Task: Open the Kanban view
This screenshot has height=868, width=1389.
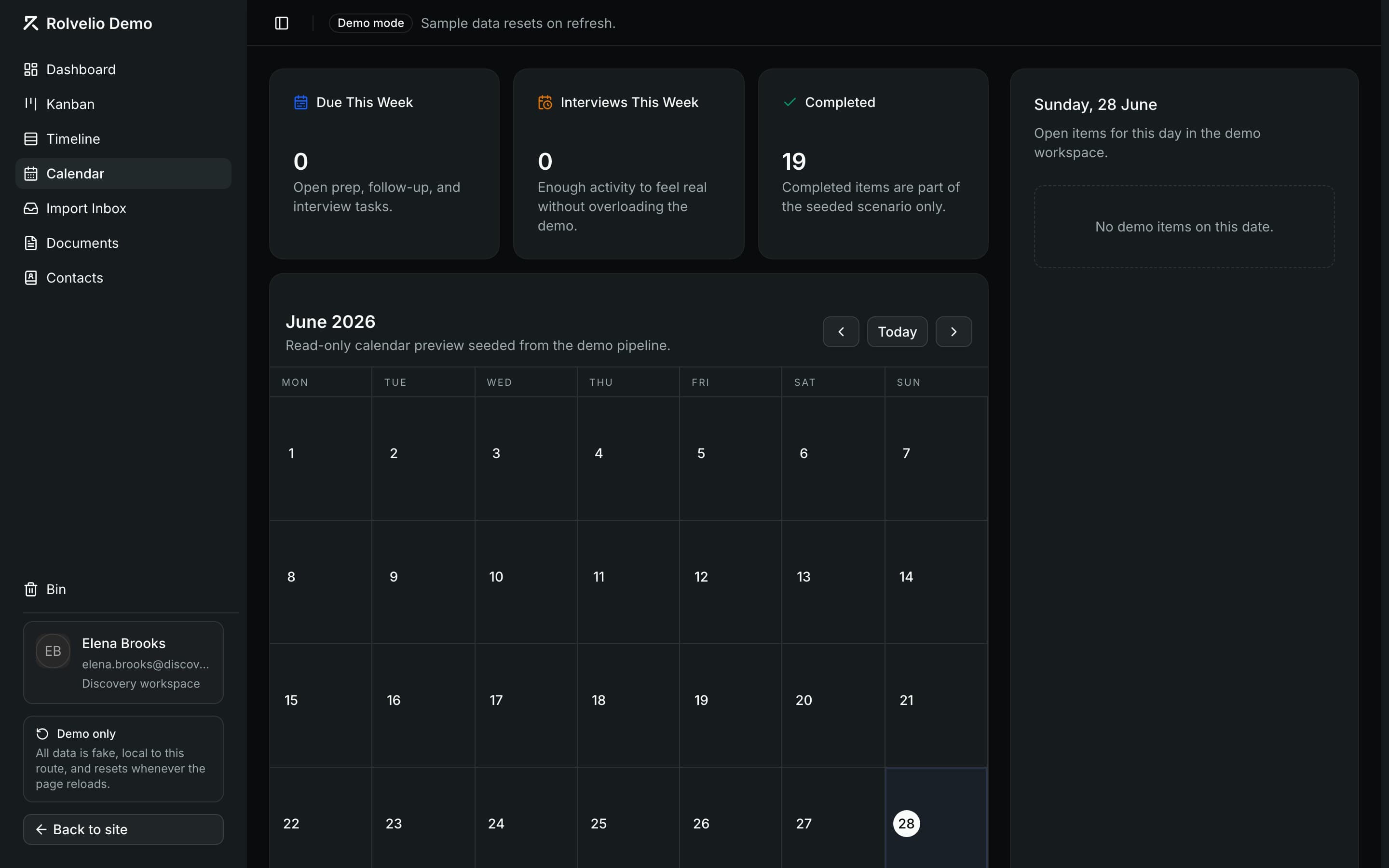Action: pos(123,104)
